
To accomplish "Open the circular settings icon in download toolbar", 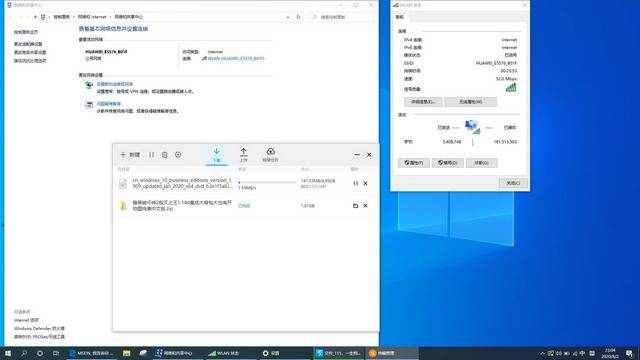I will coord(178,155).
